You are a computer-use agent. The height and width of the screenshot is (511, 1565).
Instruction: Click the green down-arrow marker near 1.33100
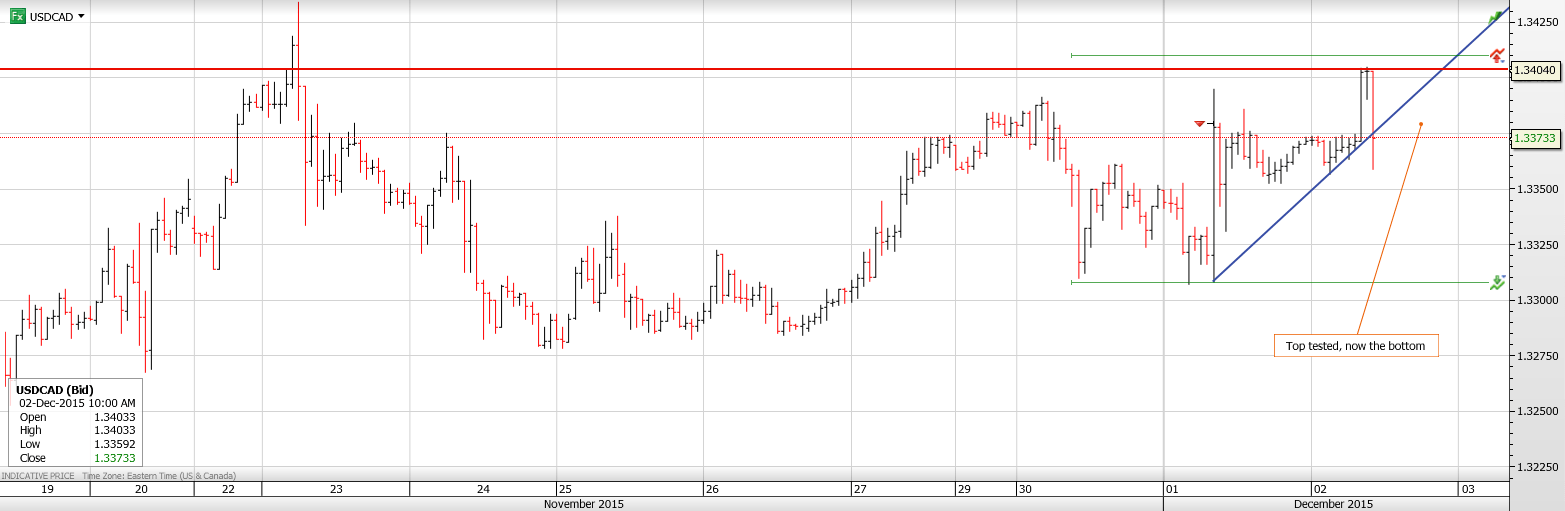(x=1497, y=283)
